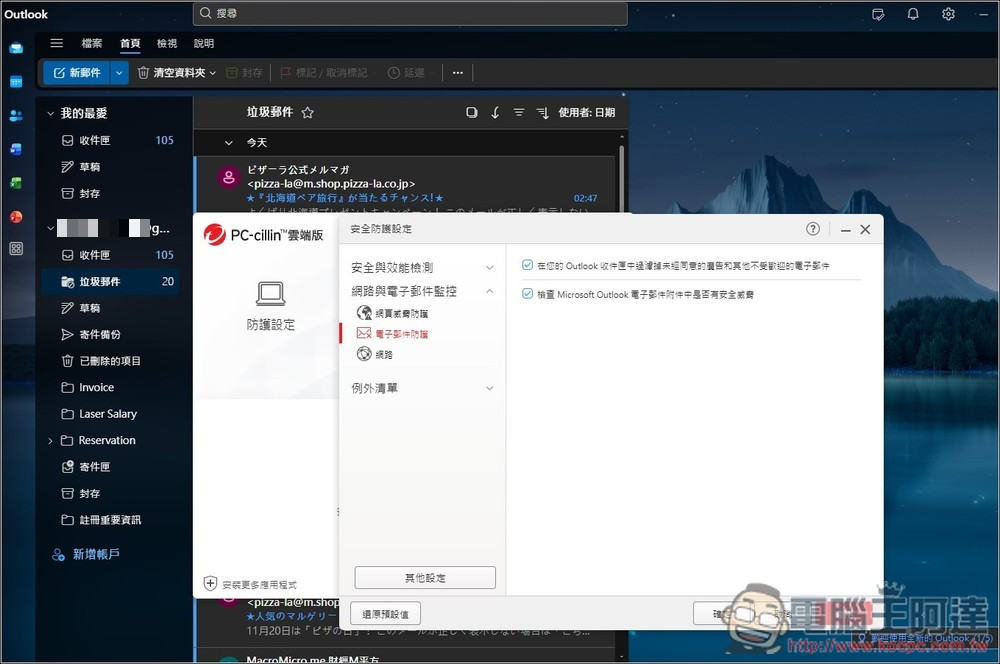
Task: Toggle the Outlook inbox spam filtering checkbox
Action: (x=526, y=264)
